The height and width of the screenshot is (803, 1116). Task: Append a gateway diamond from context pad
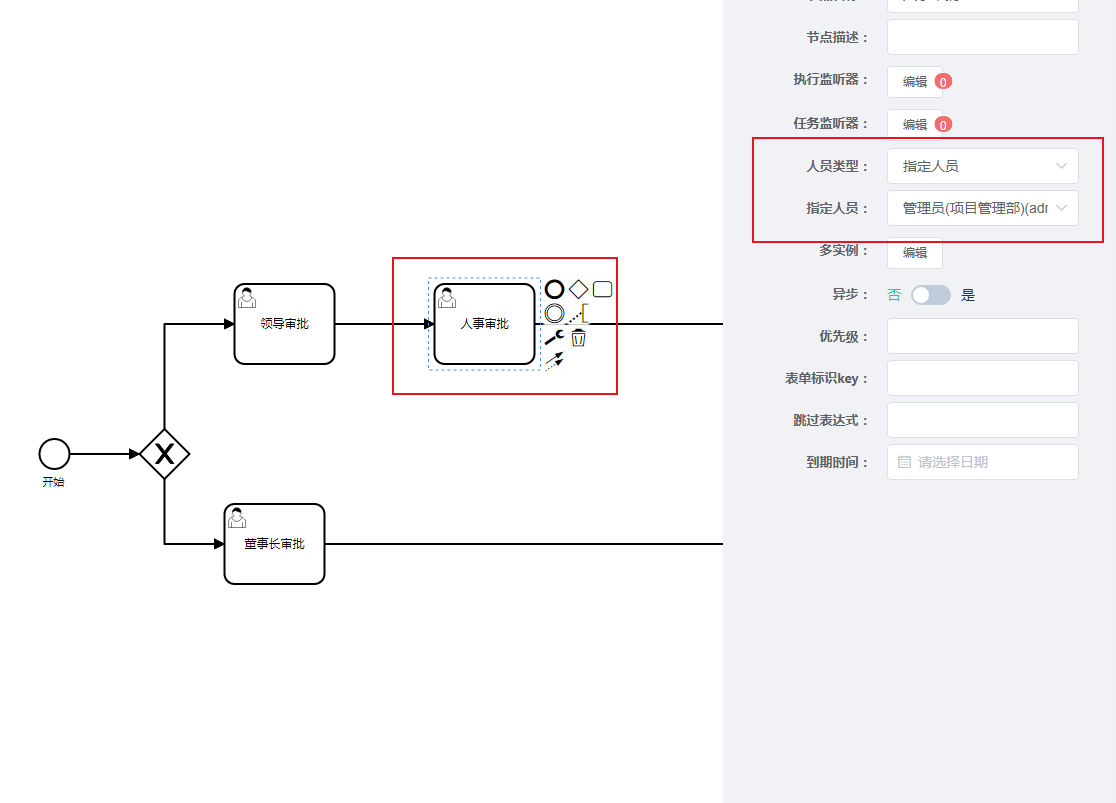pos(578,289)
